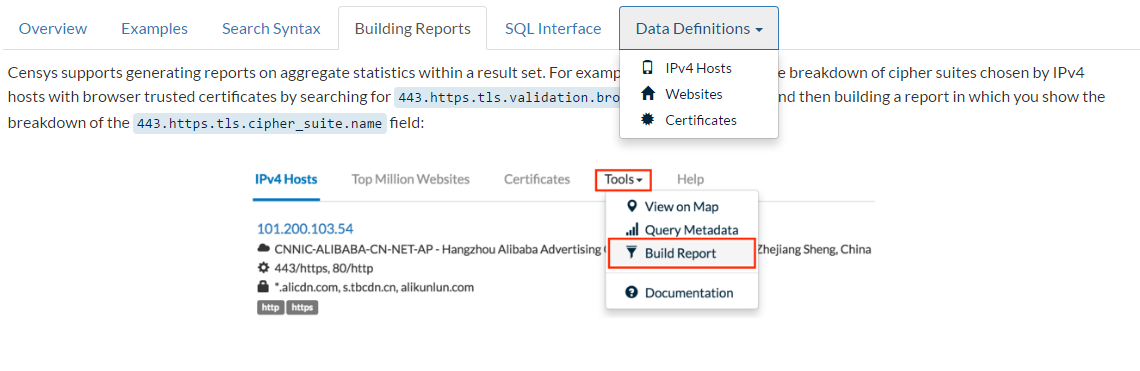Select the Examples tab
Image resolution: width=1140 pixels, height=371 pixels.
click(154, 28)
